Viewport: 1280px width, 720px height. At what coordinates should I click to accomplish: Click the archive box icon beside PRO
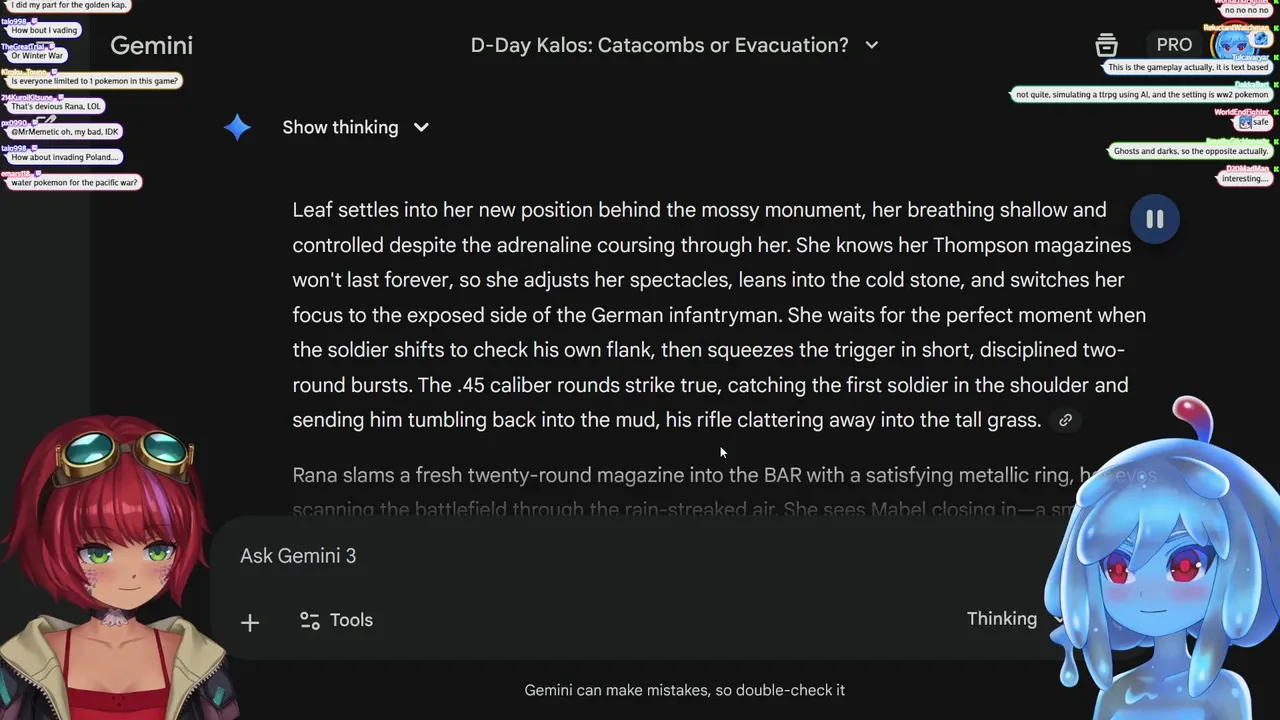pyautogui.click(x=1106, y=45)
